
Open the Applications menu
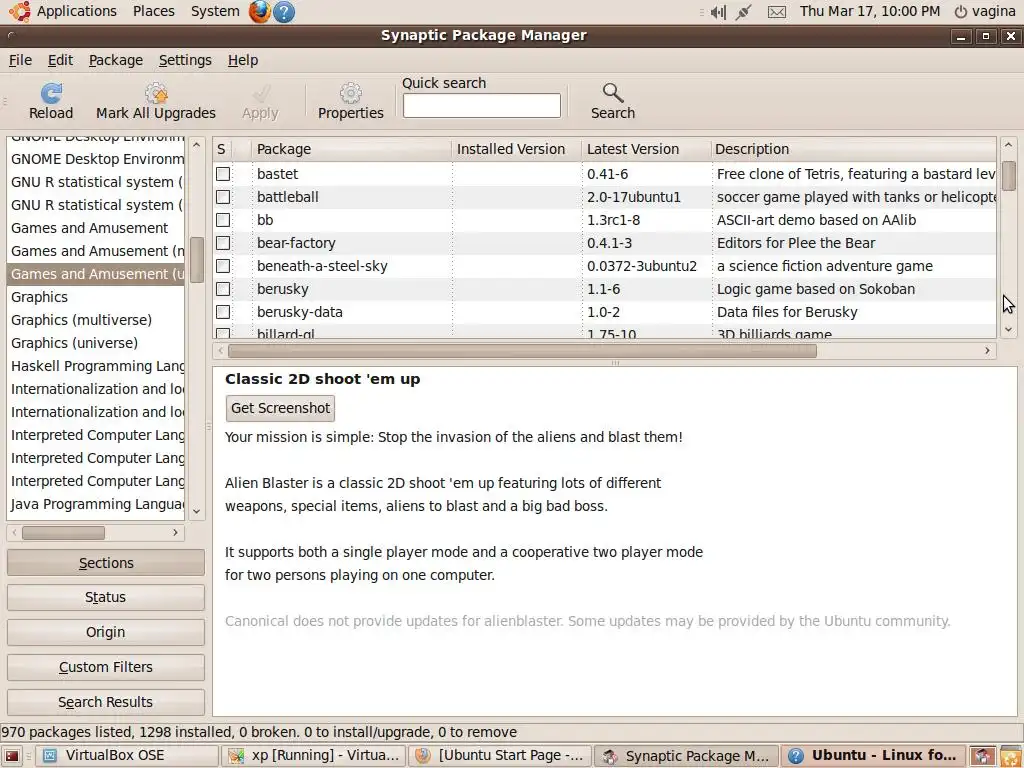tap(76, 11)
